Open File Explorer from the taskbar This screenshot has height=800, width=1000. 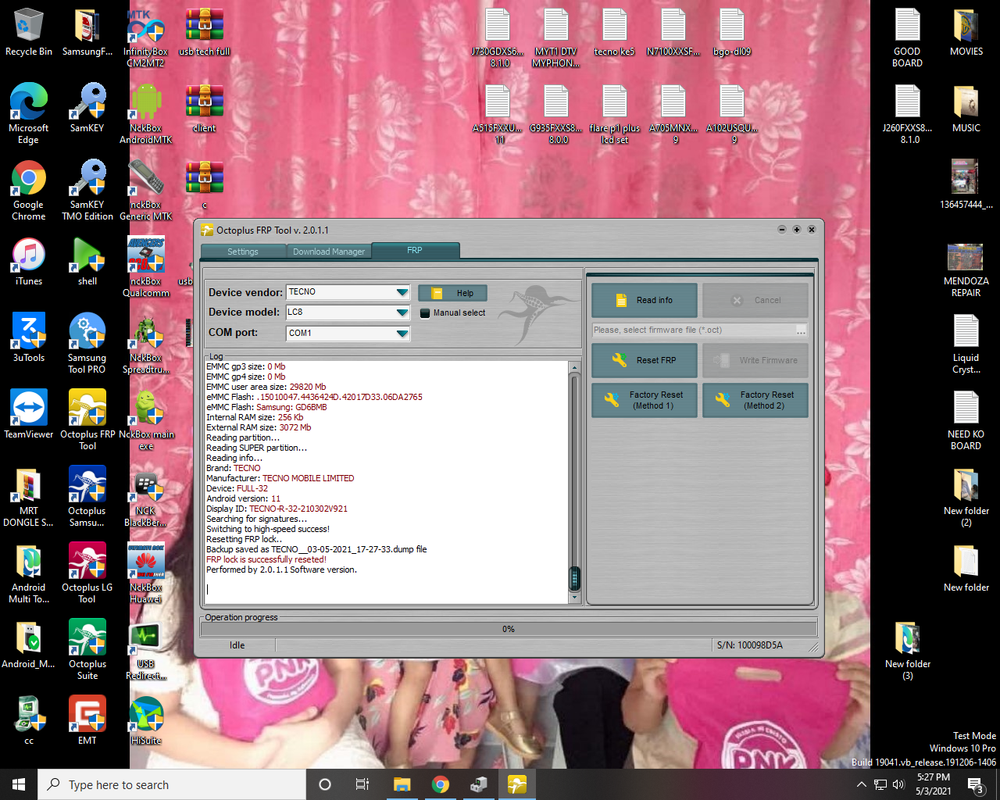tap(402, 785)
